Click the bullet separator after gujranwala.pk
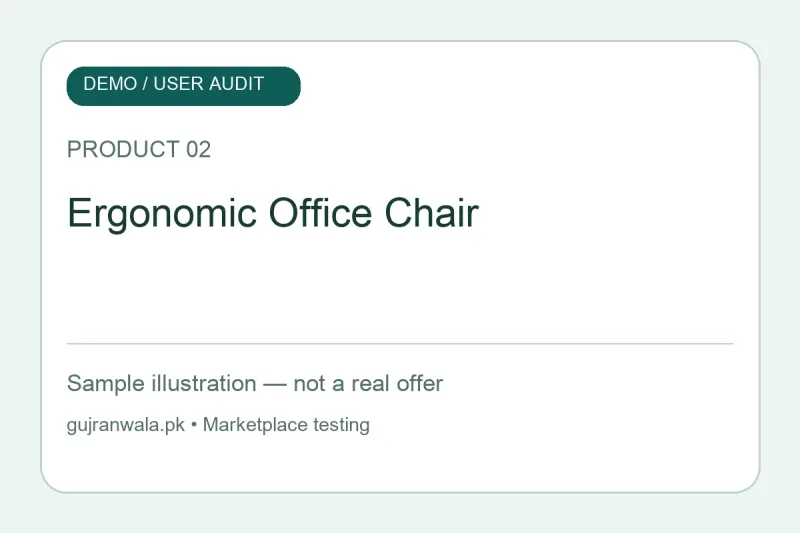800x533 pixels. pos(194,425)
